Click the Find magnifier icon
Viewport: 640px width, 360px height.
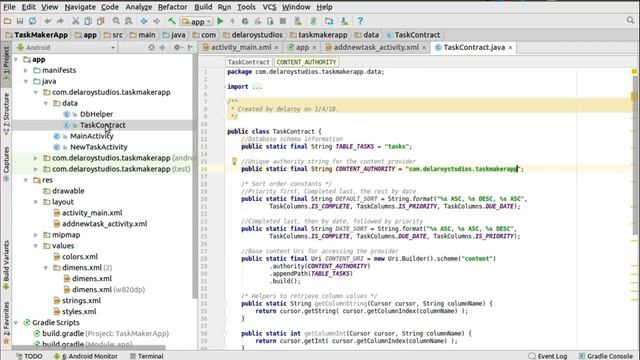[116, 21]
